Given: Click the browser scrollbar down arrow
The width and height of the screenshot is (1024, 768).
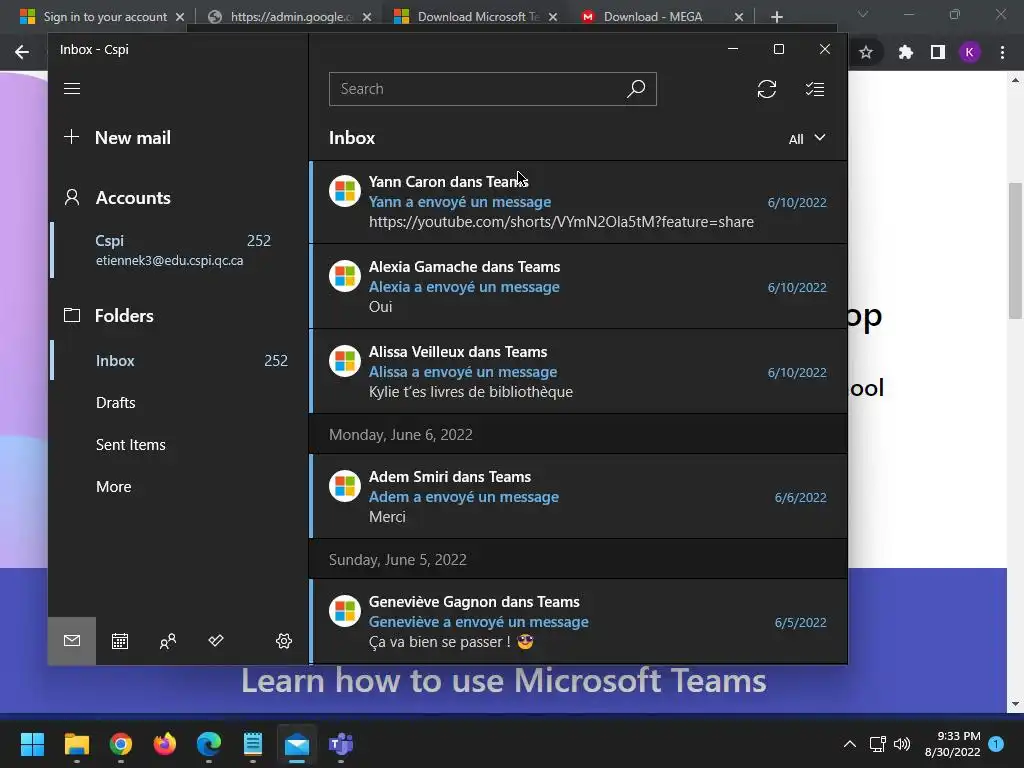Looking at the screenshot, I should click(1015, 704).
